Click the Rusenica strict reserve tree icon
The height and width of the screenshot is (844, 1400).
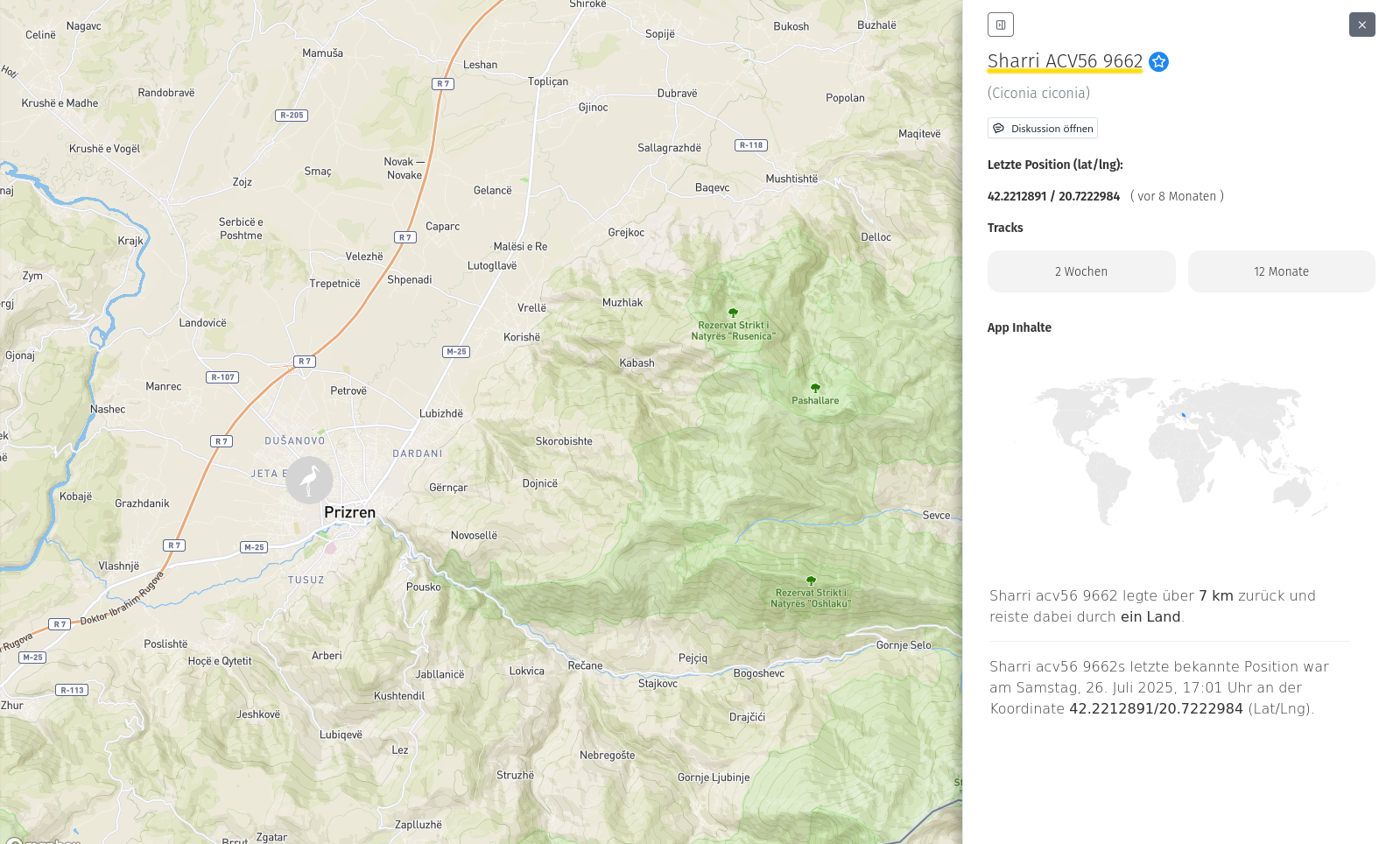(x=733, y=313)
